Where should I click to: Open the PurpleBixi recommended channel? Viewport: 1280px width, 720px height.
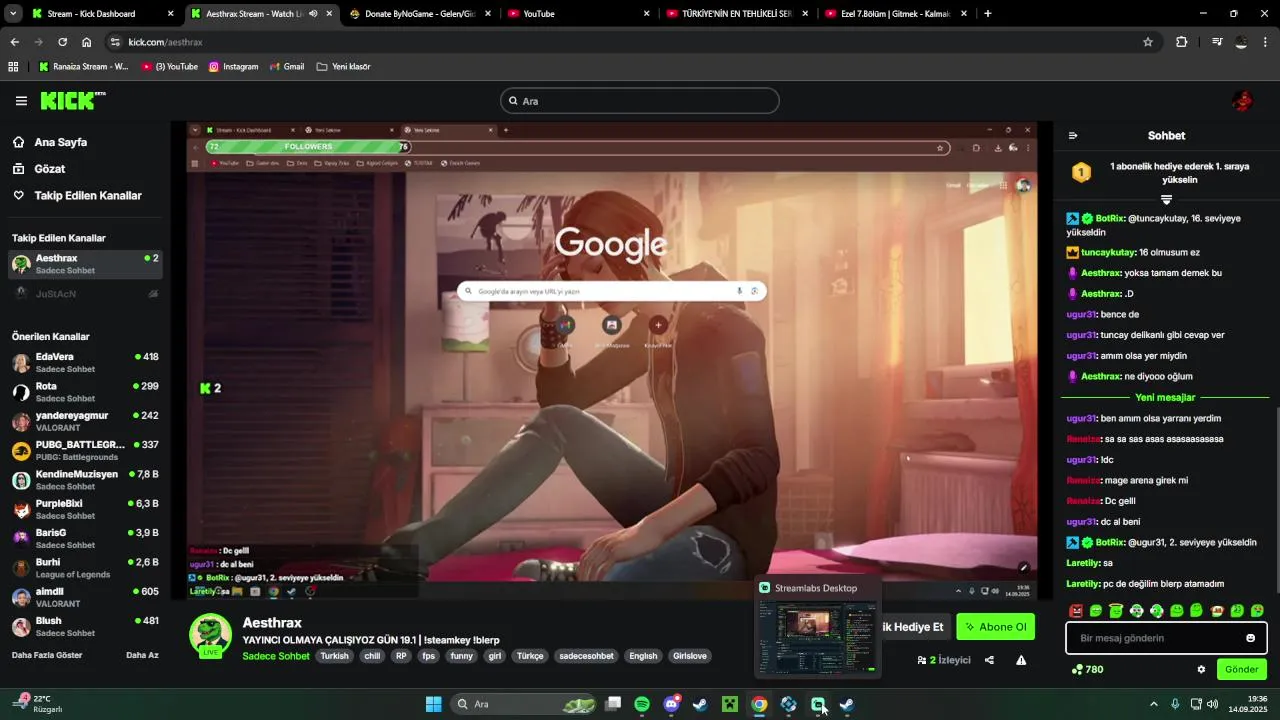pos(85,509)
